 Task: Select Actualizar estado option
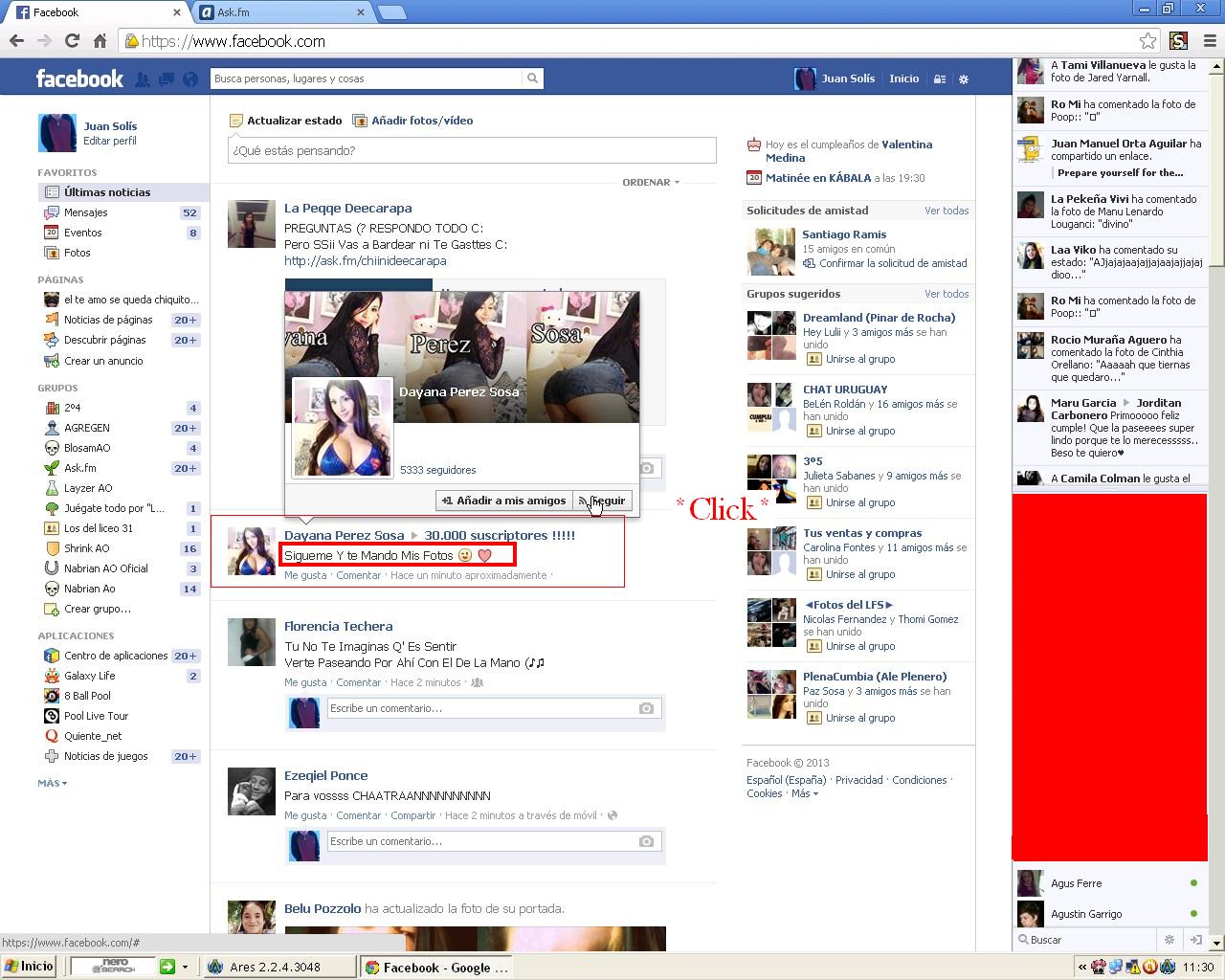285,121
